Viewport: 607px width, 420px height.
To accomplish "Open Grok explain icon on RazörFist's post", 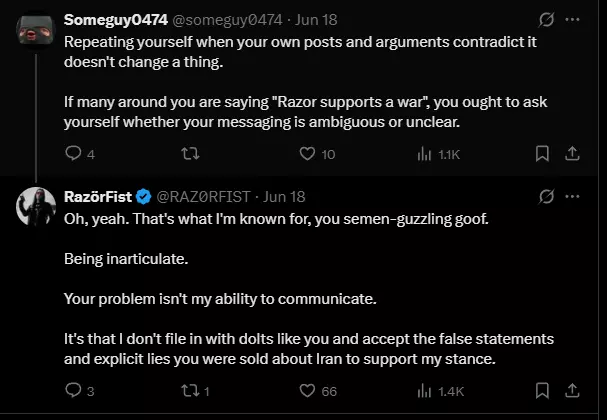I will click(546, 196).
